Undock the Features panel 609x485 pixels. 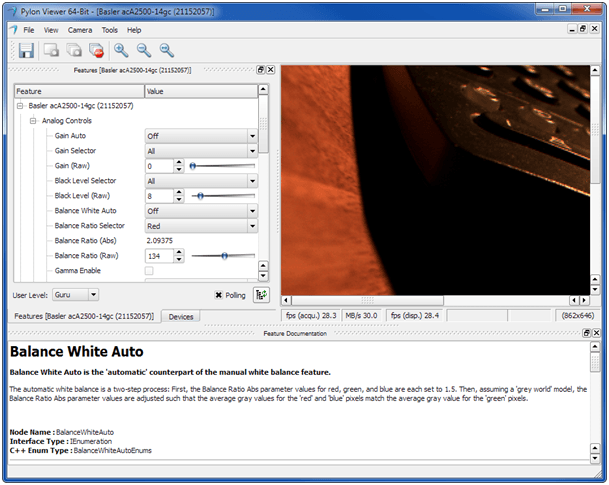(x=261, y=70)
